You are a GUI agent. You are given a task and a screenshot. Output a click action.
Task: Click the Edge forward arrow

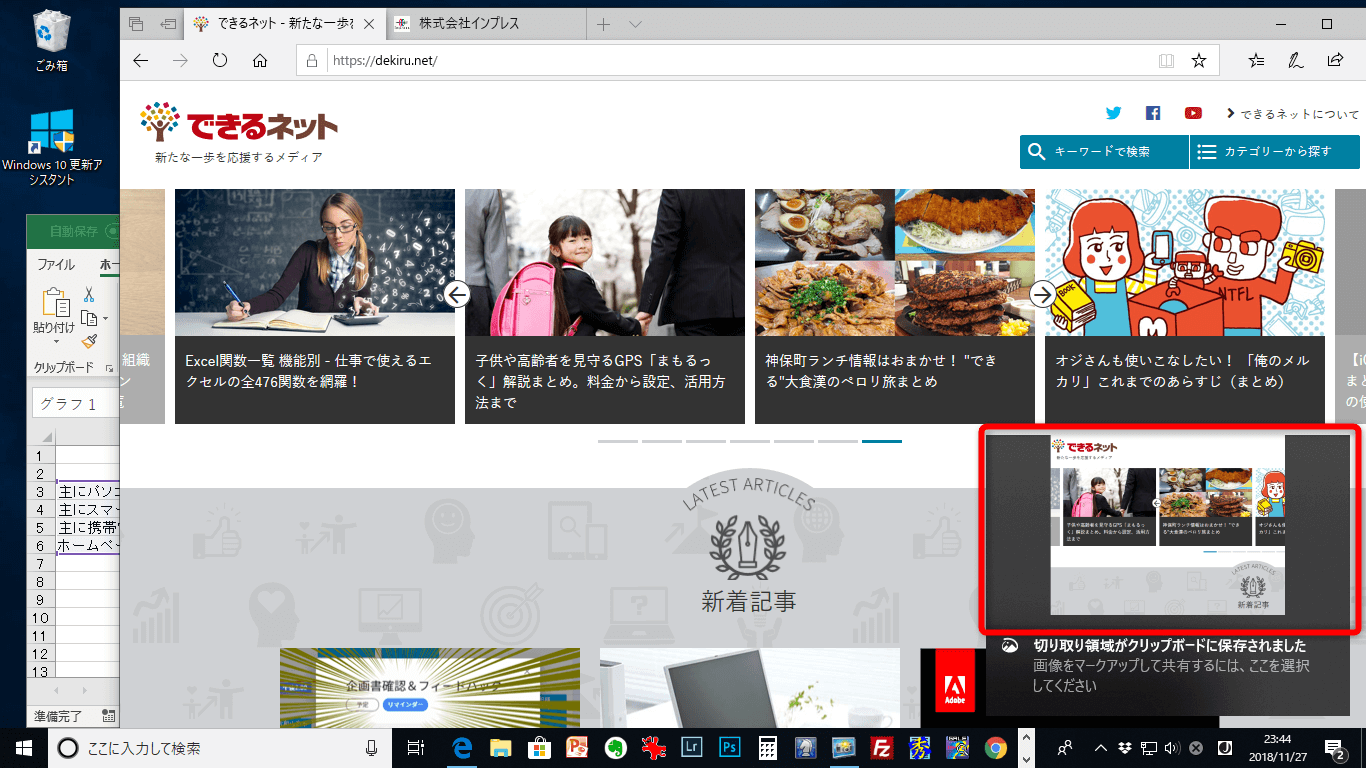point(181,61)
